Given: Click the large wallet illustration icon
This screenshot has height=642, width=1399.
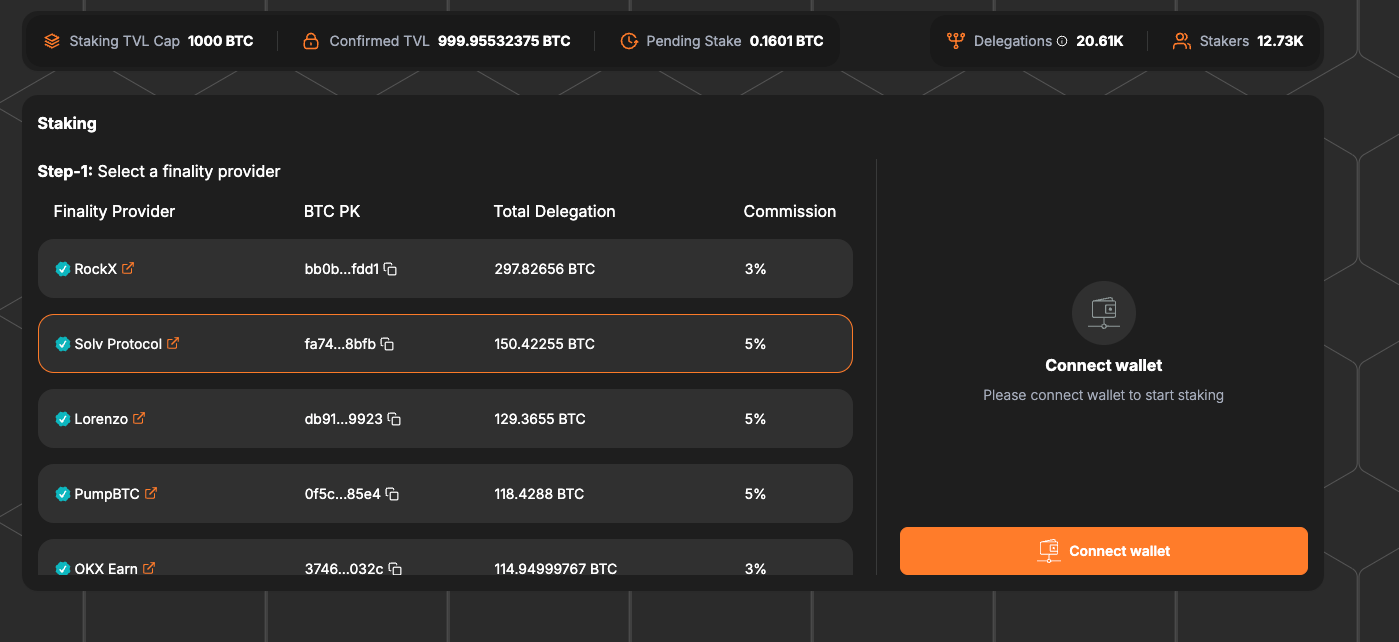Looking at the screenshot, I should (x=1104, y=313).
